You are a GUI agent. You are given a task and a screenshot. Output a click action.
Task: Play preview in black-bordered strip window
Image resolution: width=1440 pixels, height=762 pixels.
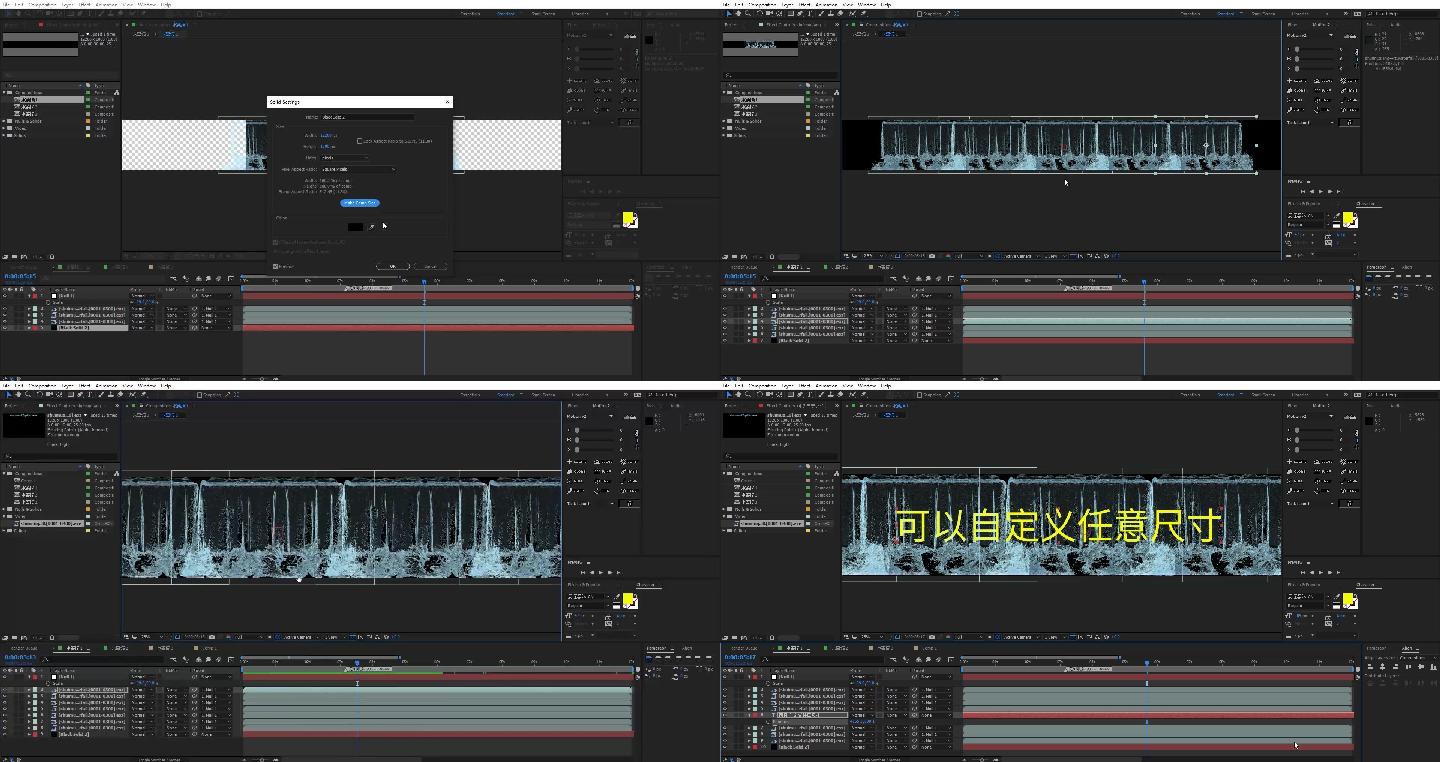(x=1321, y=191)
